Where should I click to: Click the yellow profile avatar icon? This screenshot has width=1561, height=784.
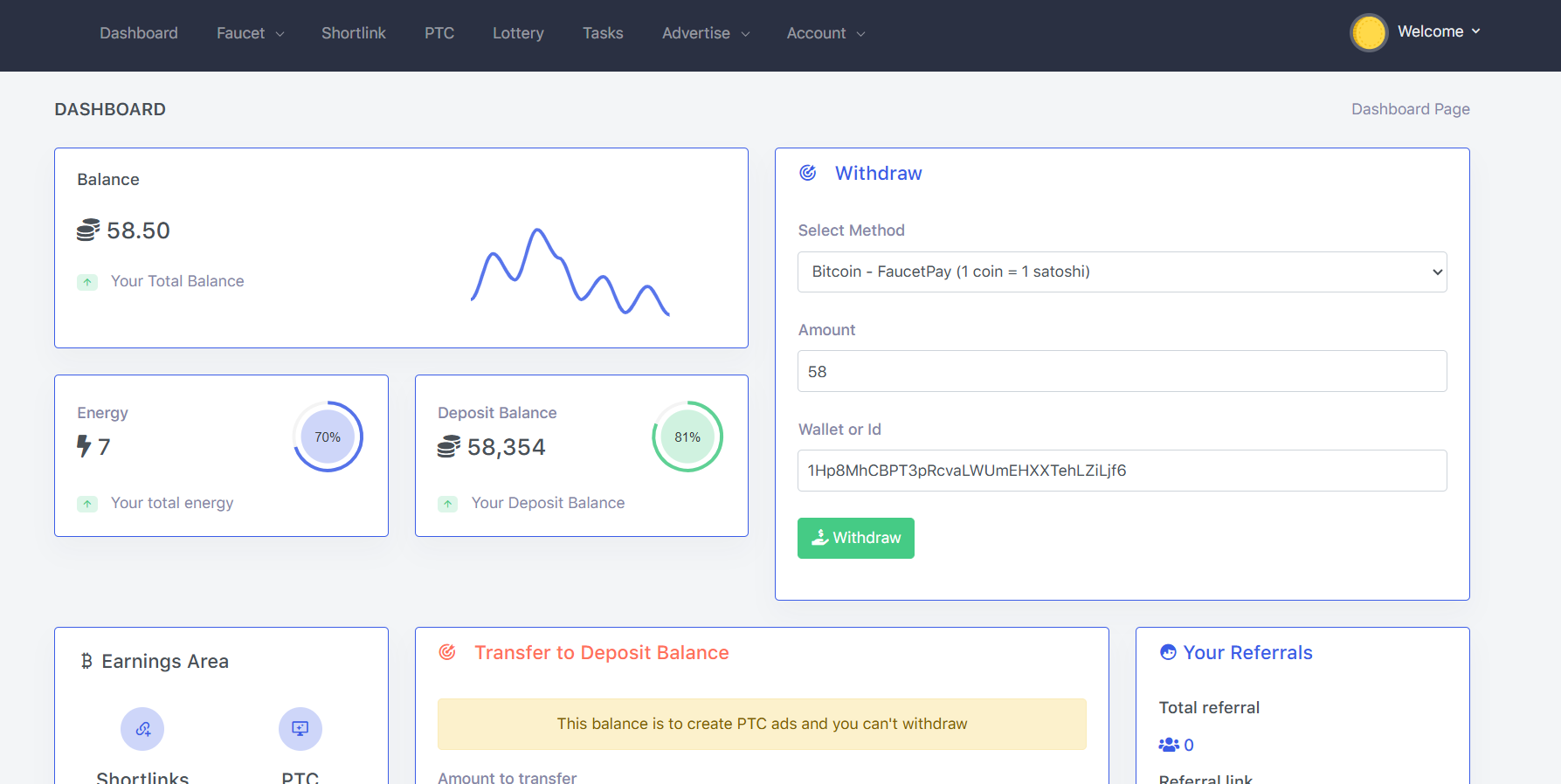(x=1368, y=33)
